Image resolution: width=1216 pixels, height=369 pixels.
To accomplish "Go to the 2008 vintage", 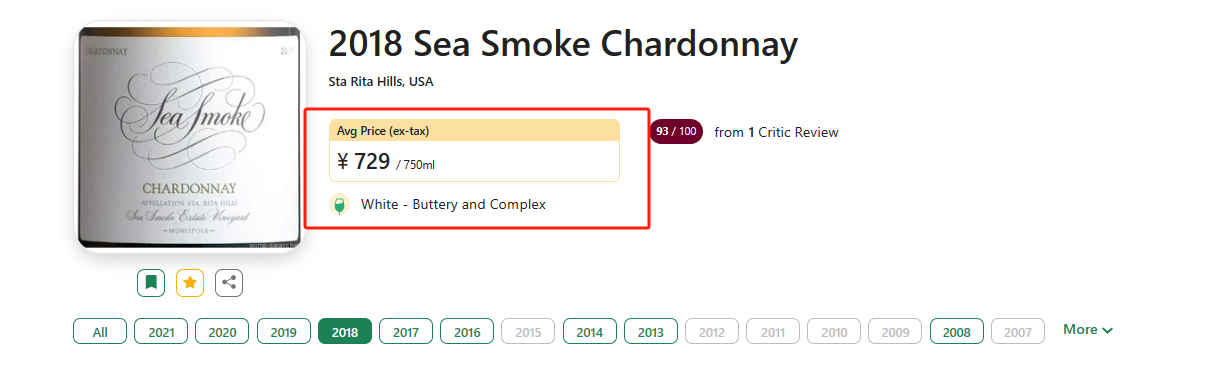I will tap(957, 332).
